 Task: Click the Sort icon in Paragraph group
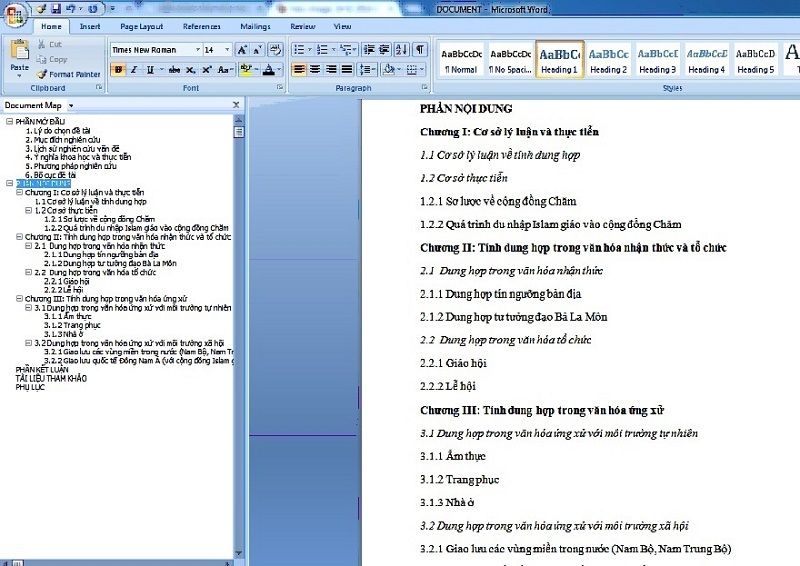[400, 49]
